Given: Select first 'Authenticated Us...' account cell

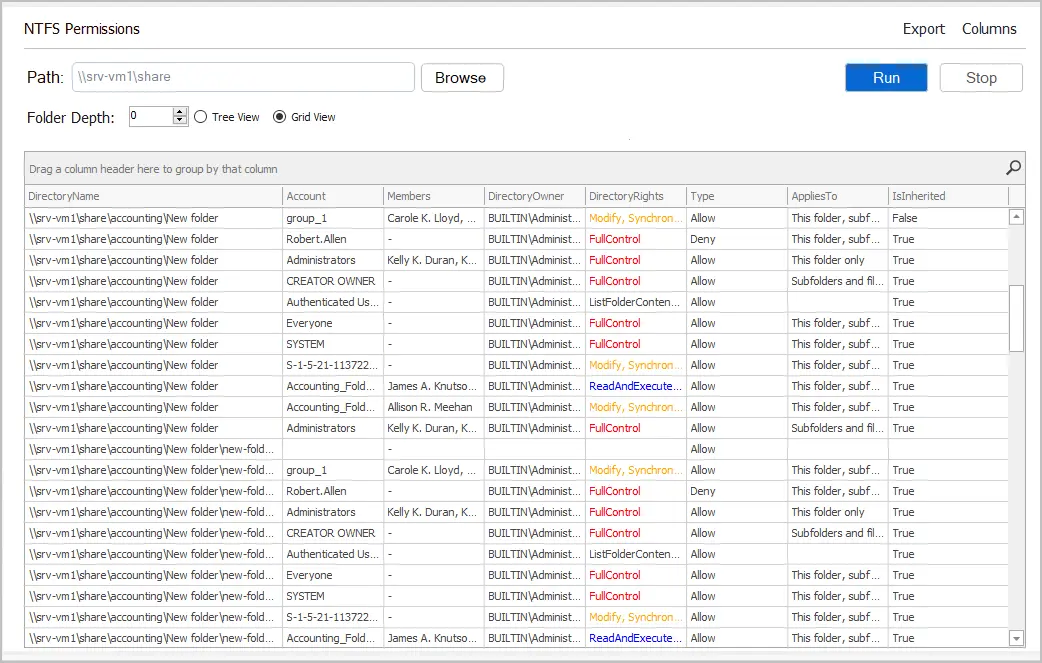Looking at the screenshot, I should click(x=333, y=302).
